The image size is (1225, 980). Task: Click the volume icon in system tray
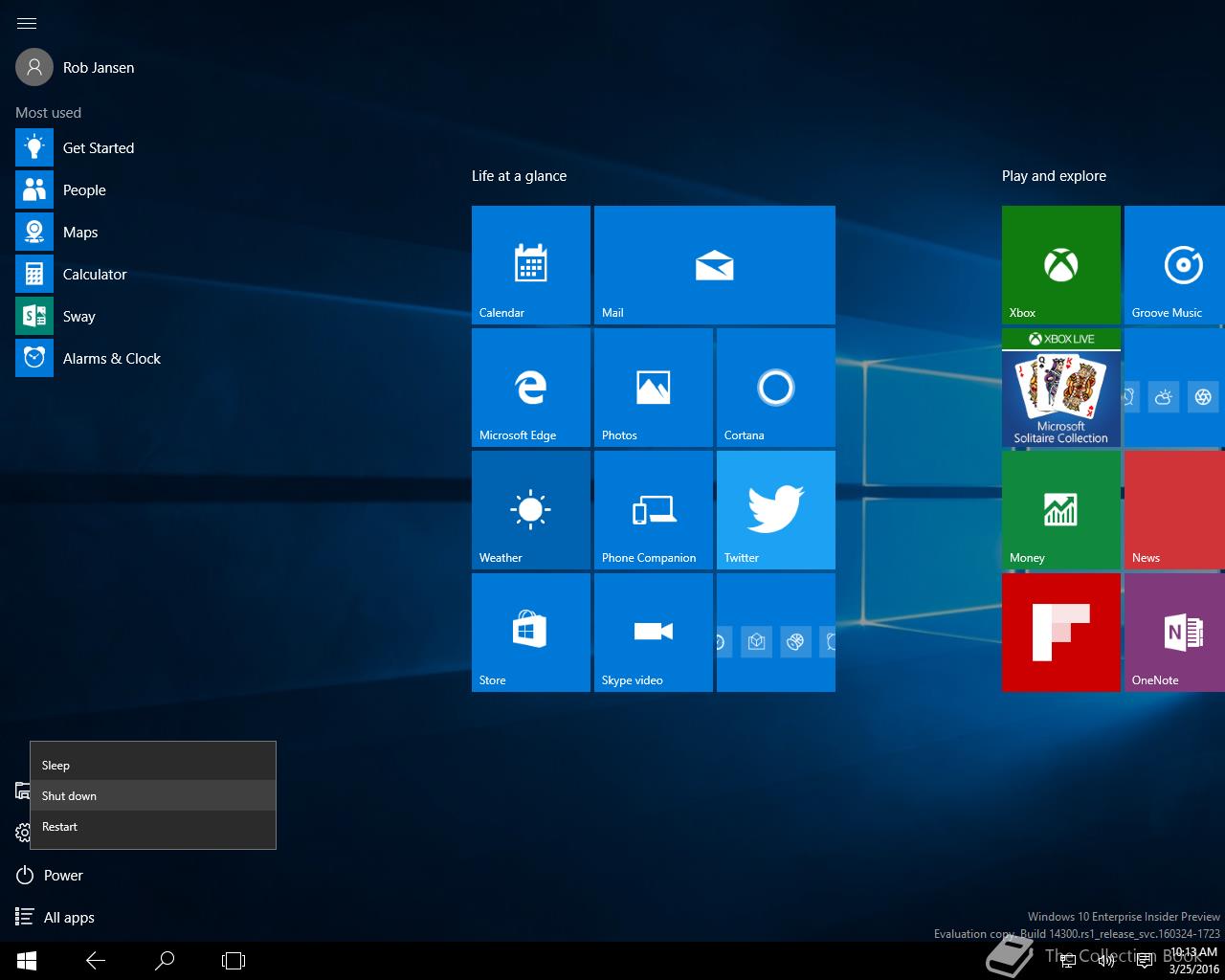1106,961
